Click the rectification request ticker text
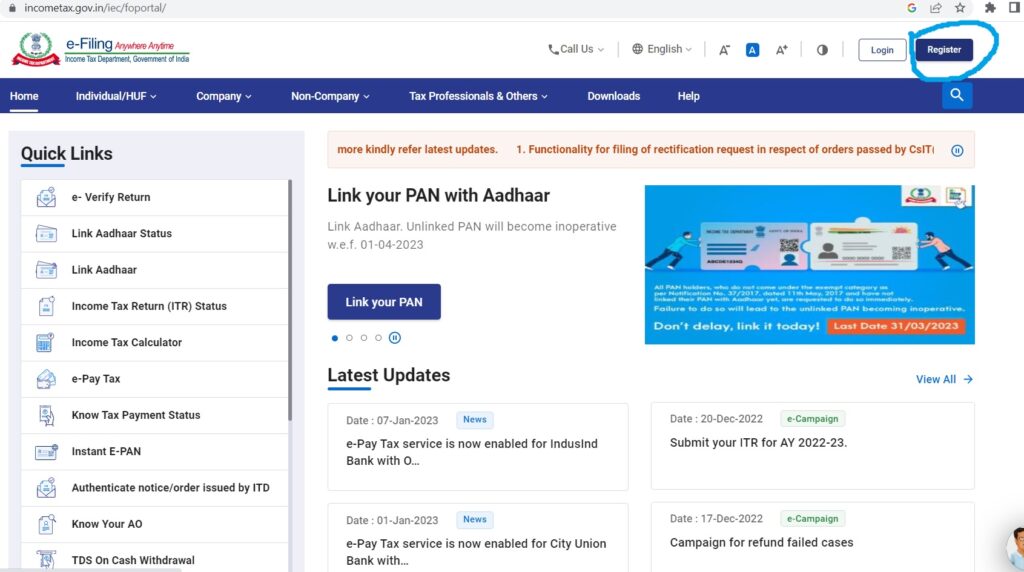Screen dimensions: 1024x572 pos(725,150)
